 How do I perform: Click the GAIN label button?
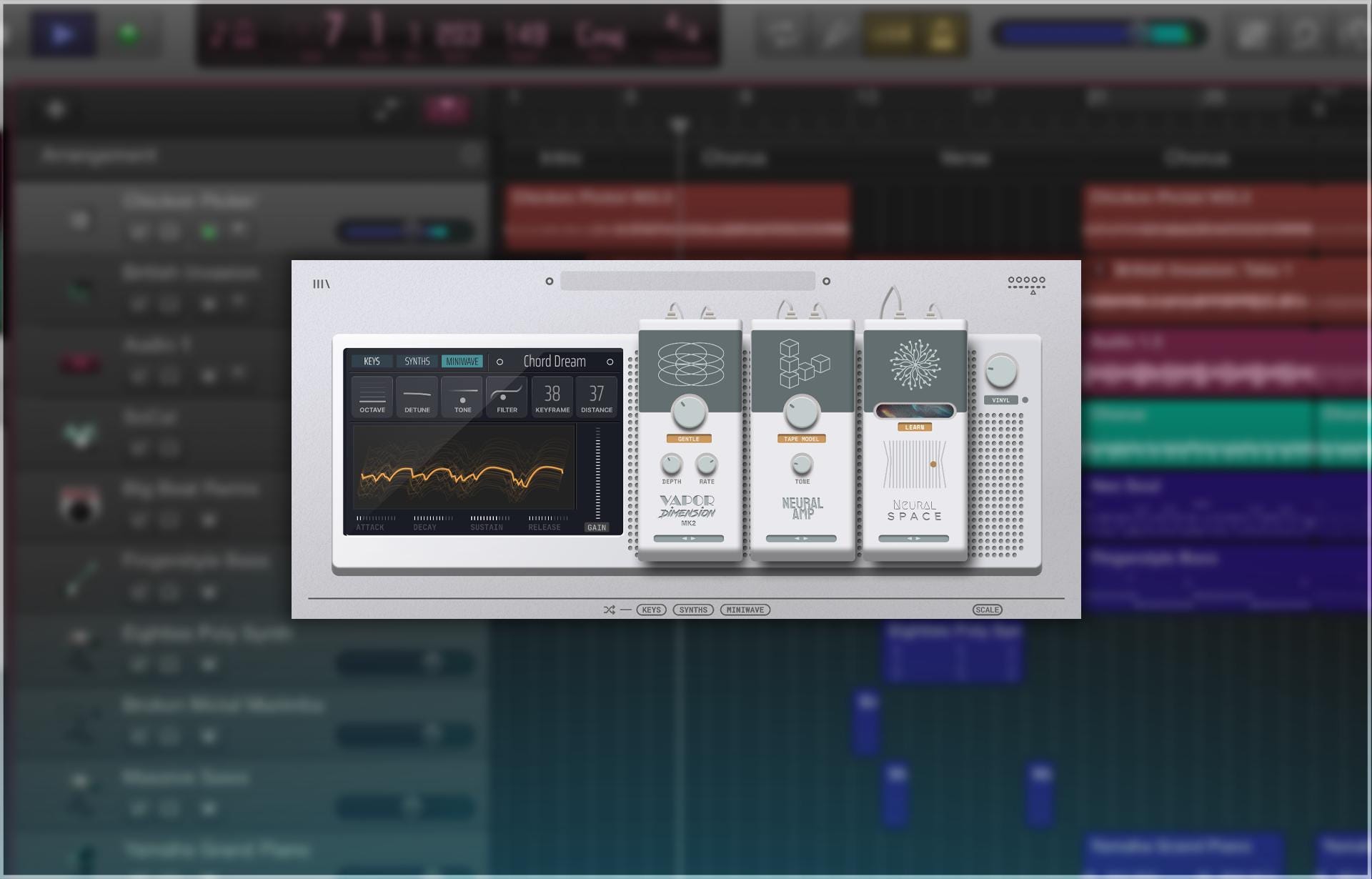[597, 527]
